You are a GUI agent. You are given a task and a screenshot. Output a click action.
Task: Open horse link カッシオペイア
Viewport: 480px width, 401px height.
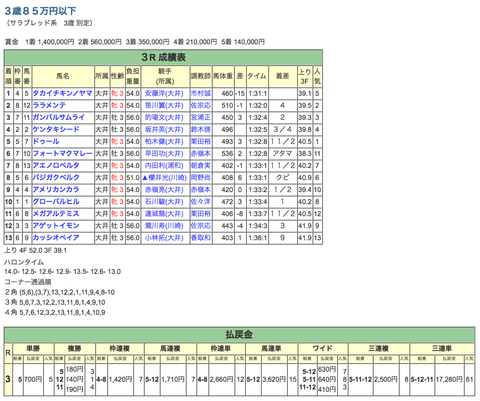click(56, 238)
